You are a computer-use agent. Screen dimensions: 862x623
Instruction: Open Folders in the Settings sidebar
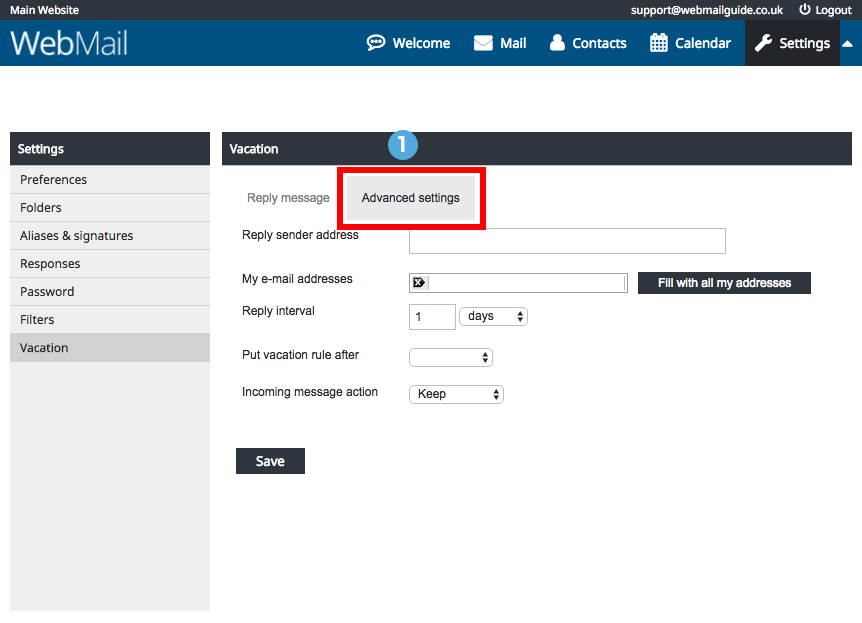pos(110,207)
